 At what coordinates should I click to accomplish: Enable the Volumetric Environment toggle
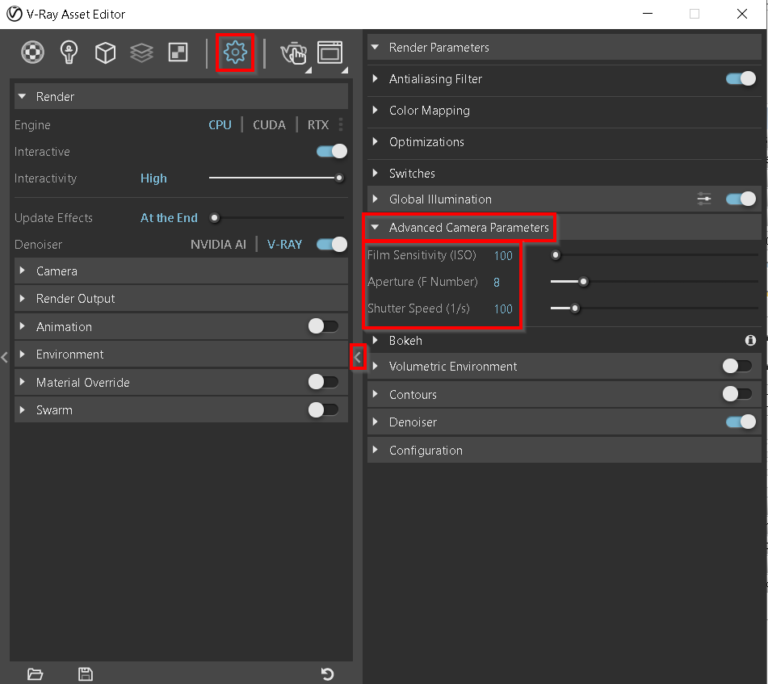click(737, 366)
